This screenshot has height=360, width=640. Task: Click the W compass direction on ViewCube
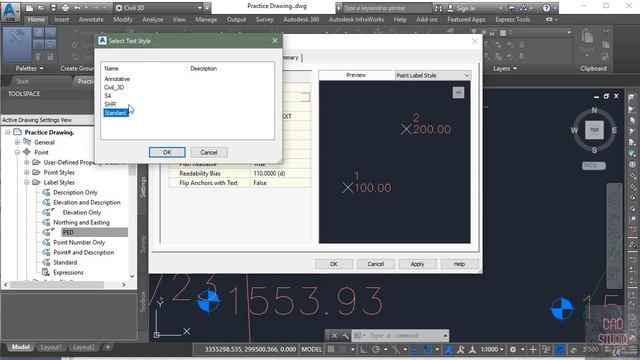[574, 130]
